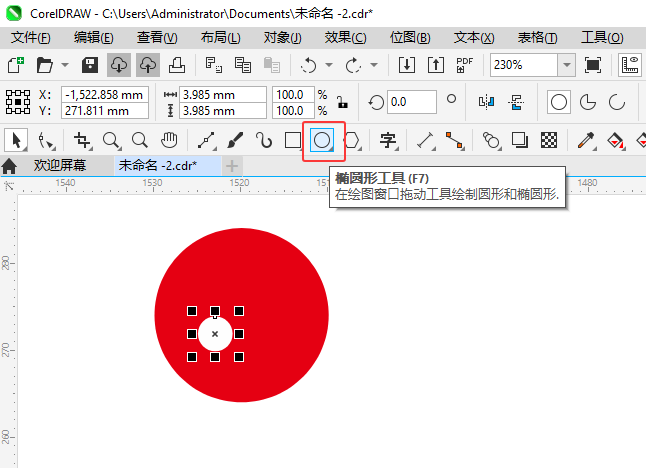Select the Pan hand tool
This screenshot has width=646, height=468.
click(x=169, y=140)
